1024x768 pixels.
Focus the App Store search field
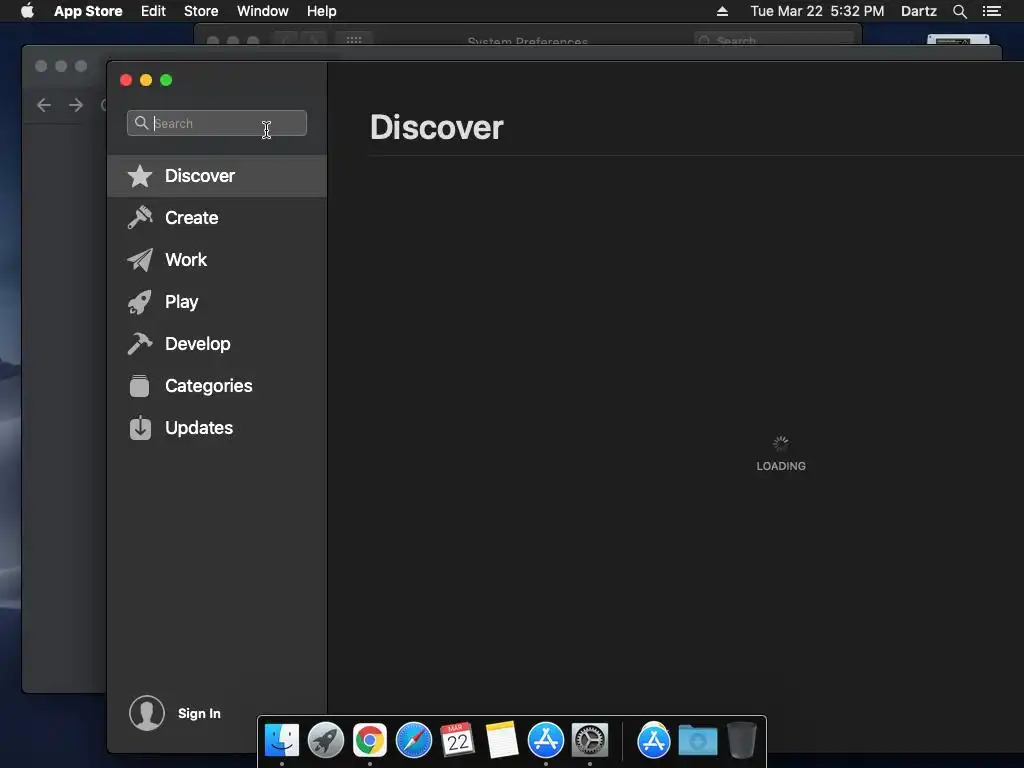217,123
